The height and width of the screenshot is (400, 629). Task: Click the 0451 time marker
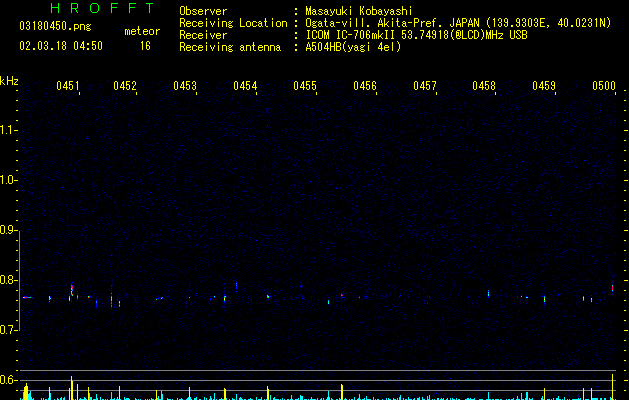click(68, 86)
